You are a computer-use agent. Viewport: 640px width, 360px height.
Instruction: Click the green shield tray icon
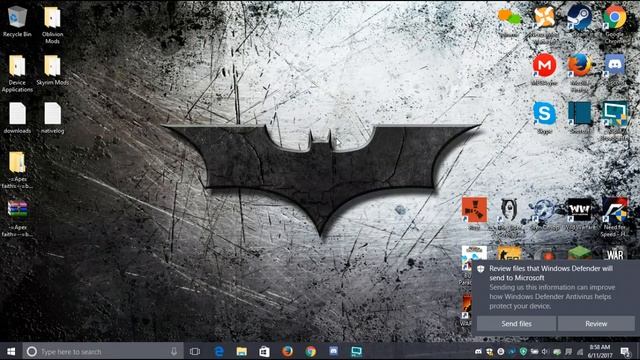523,351
